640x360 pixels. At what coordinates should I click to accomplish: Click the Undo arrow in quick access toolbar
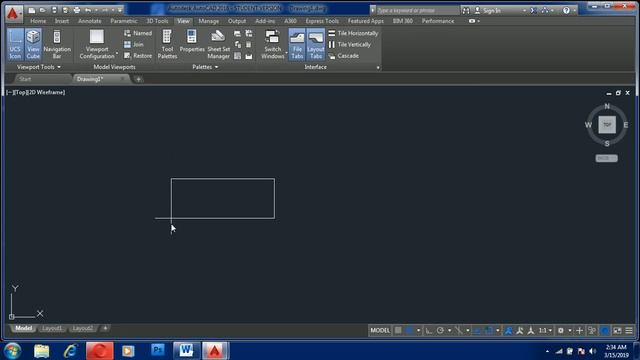pyautogui.click(x=88, y=10)
